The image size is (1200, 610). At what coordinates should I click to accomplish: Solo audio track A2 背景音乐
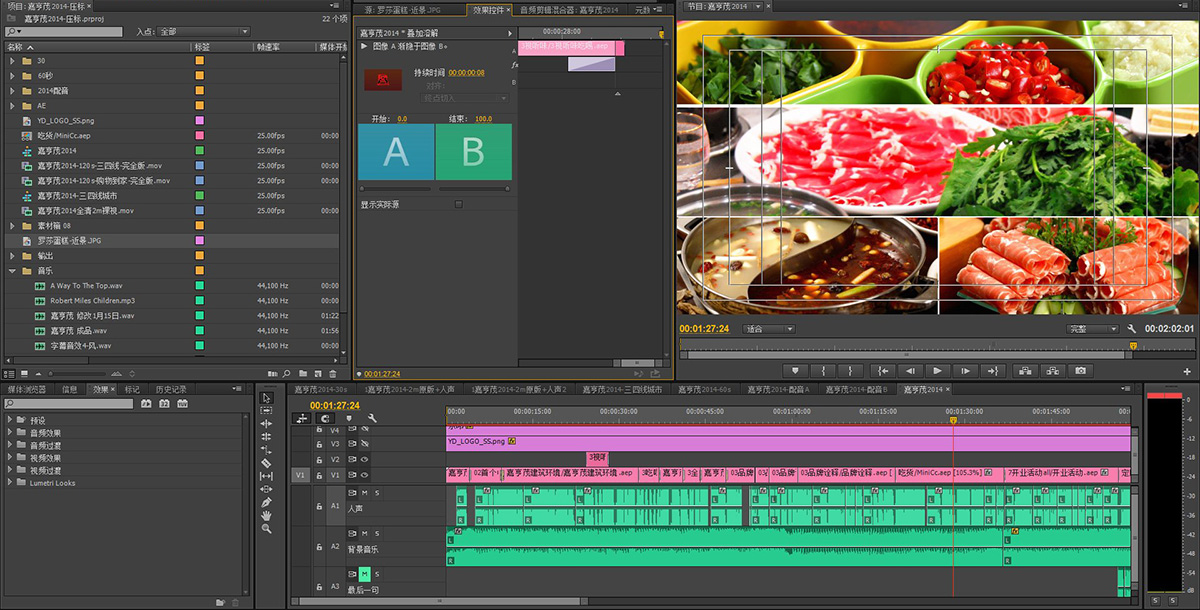(377, 534)
